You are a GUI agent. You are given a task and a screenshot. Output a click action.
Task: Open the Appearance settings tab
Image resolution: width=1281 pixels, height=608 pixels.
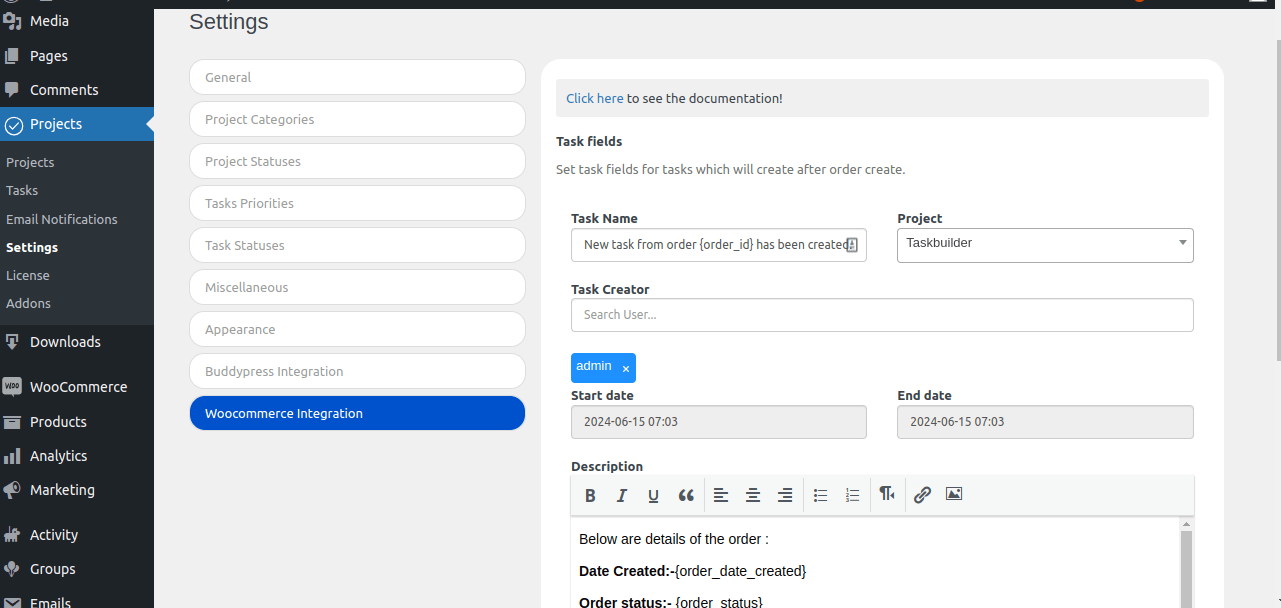click(357, 329)
